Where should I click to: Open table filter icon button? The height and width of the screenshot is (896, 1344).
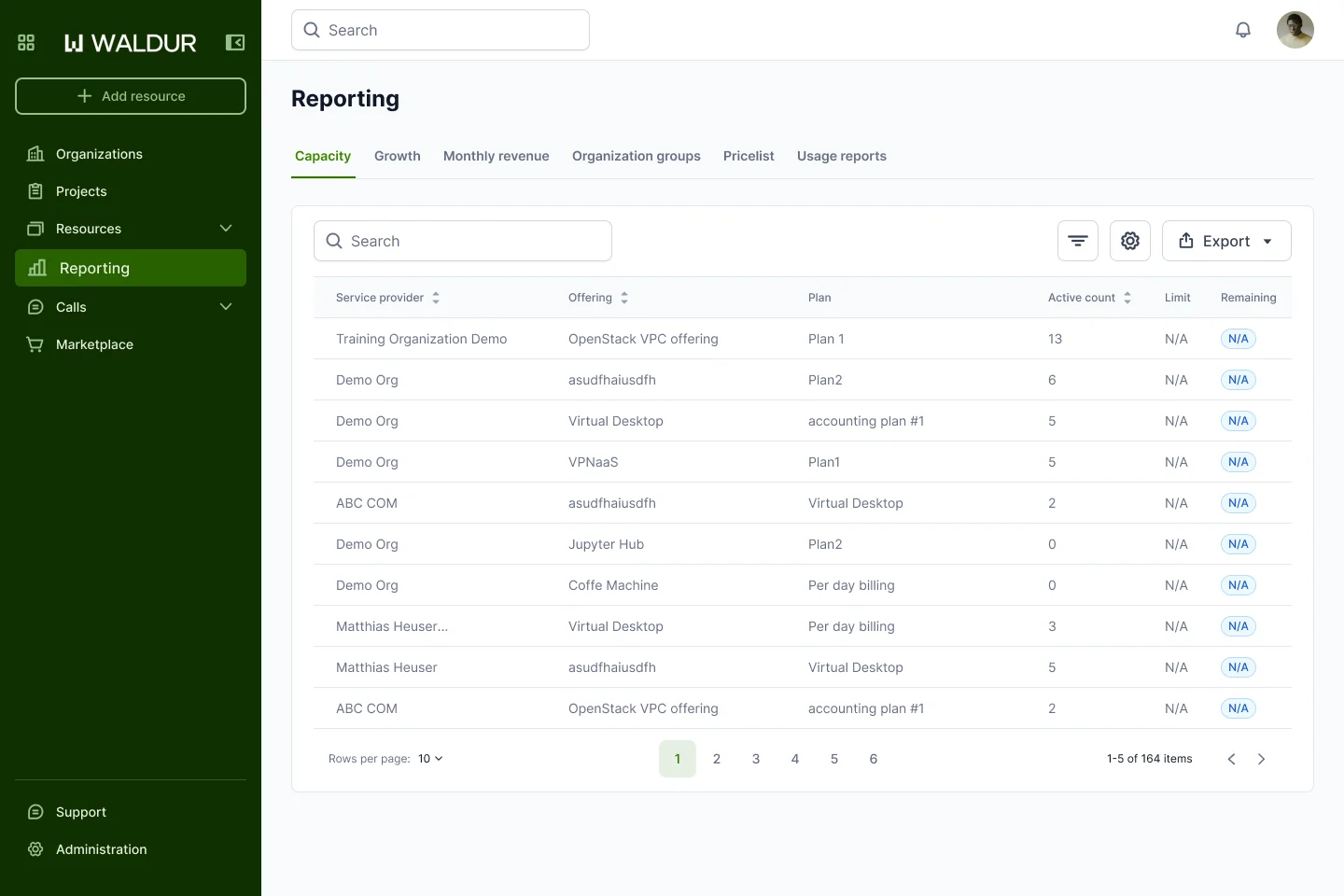point(1078,241)
